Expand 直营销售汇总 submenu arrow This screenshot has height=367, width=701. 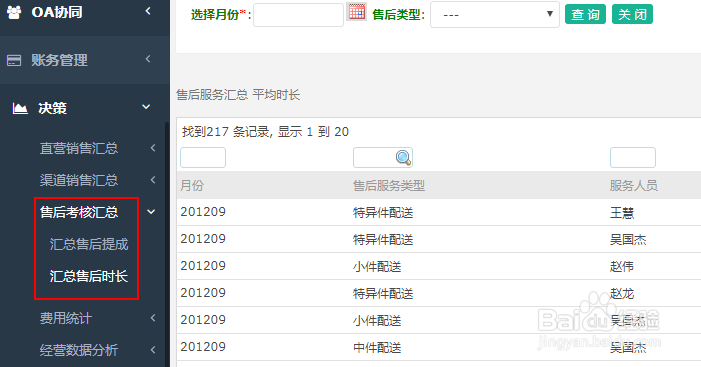[153, 148]
